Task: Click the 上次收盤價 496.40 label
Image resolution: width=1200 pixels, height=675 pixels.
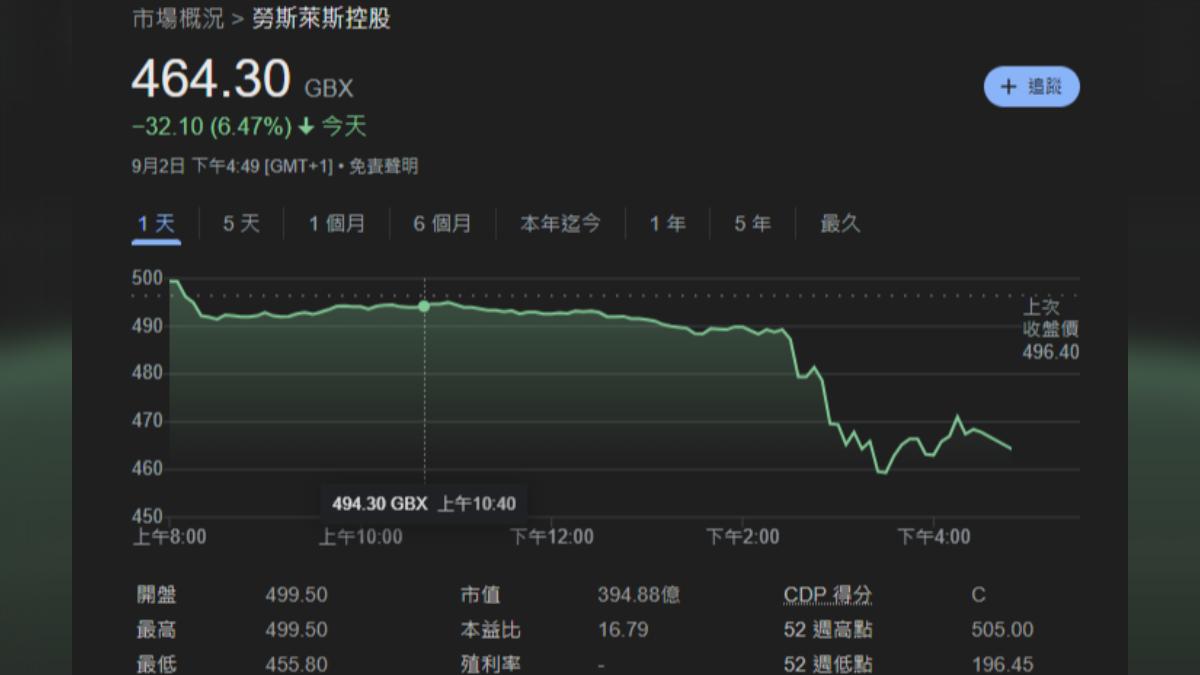Action: [1050, 329]
